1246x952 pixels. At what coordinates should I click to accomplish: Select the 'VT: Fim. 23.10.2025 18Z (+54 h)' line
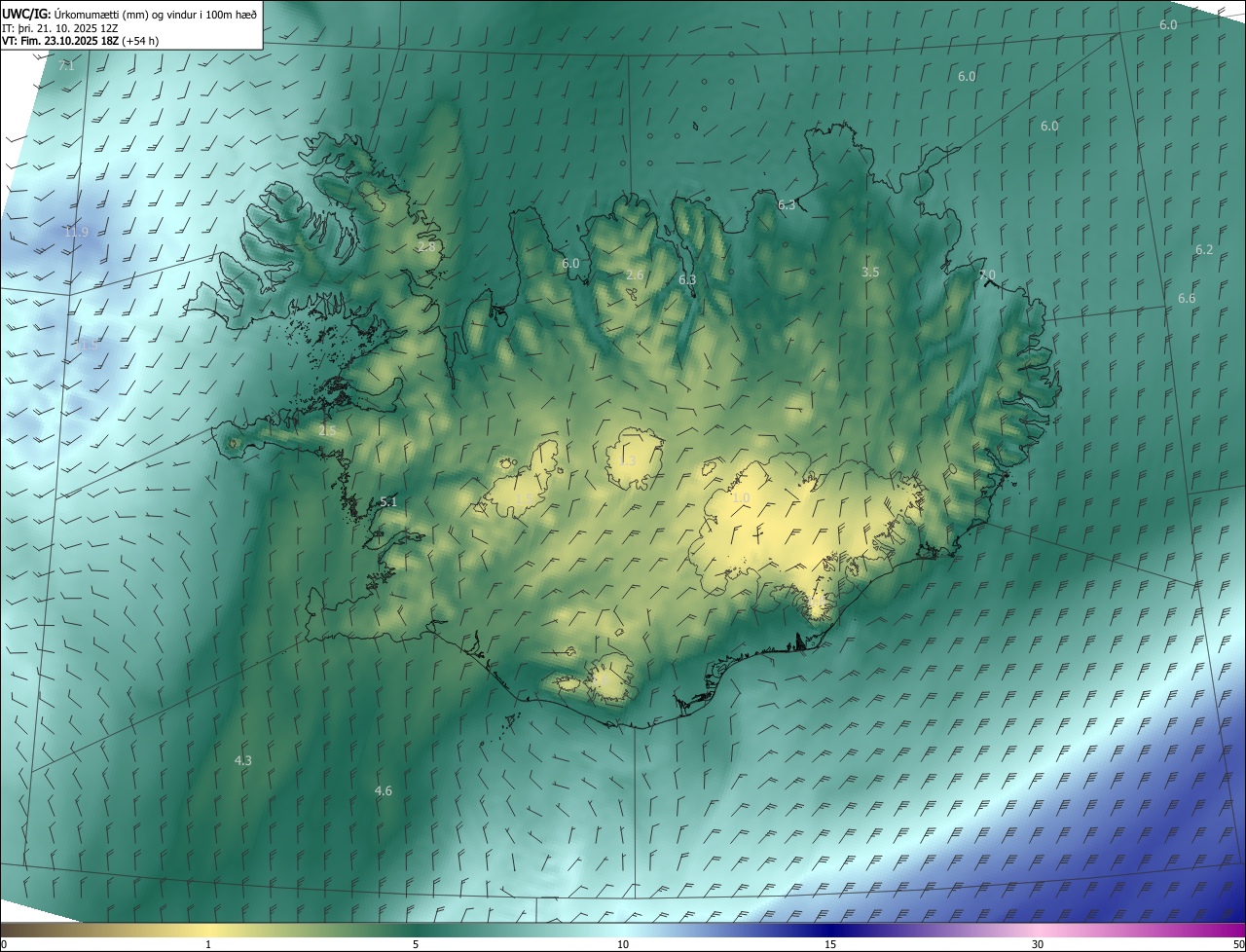click(80, 41)
